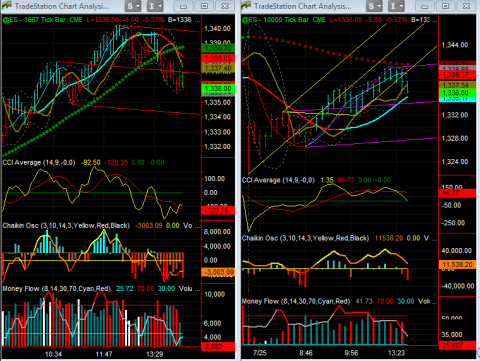Select the green 1,336.00 marker in the 10000 Tick window

pos(457,93)
